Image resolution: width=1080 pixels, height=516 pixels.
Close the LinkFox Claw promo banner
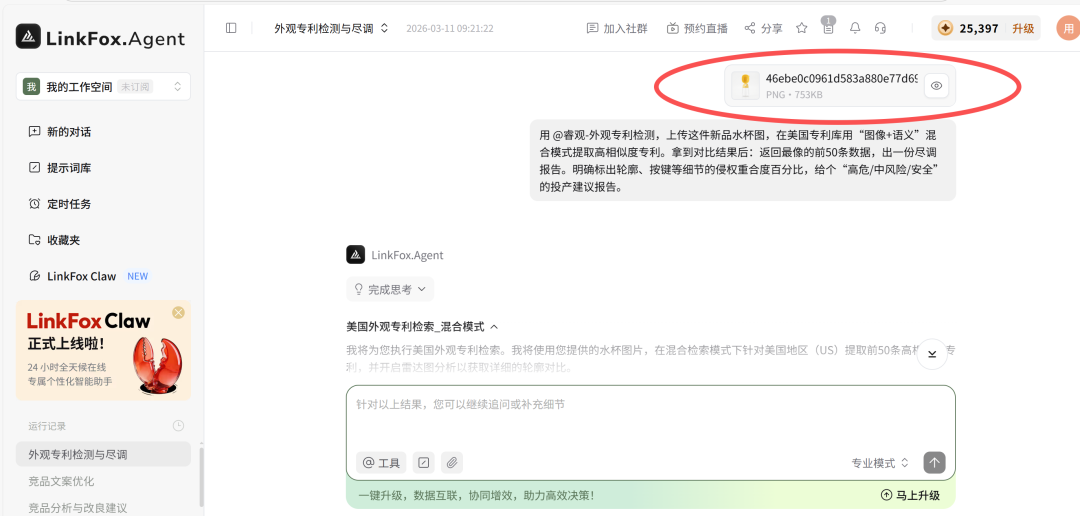tap(178, 313)
